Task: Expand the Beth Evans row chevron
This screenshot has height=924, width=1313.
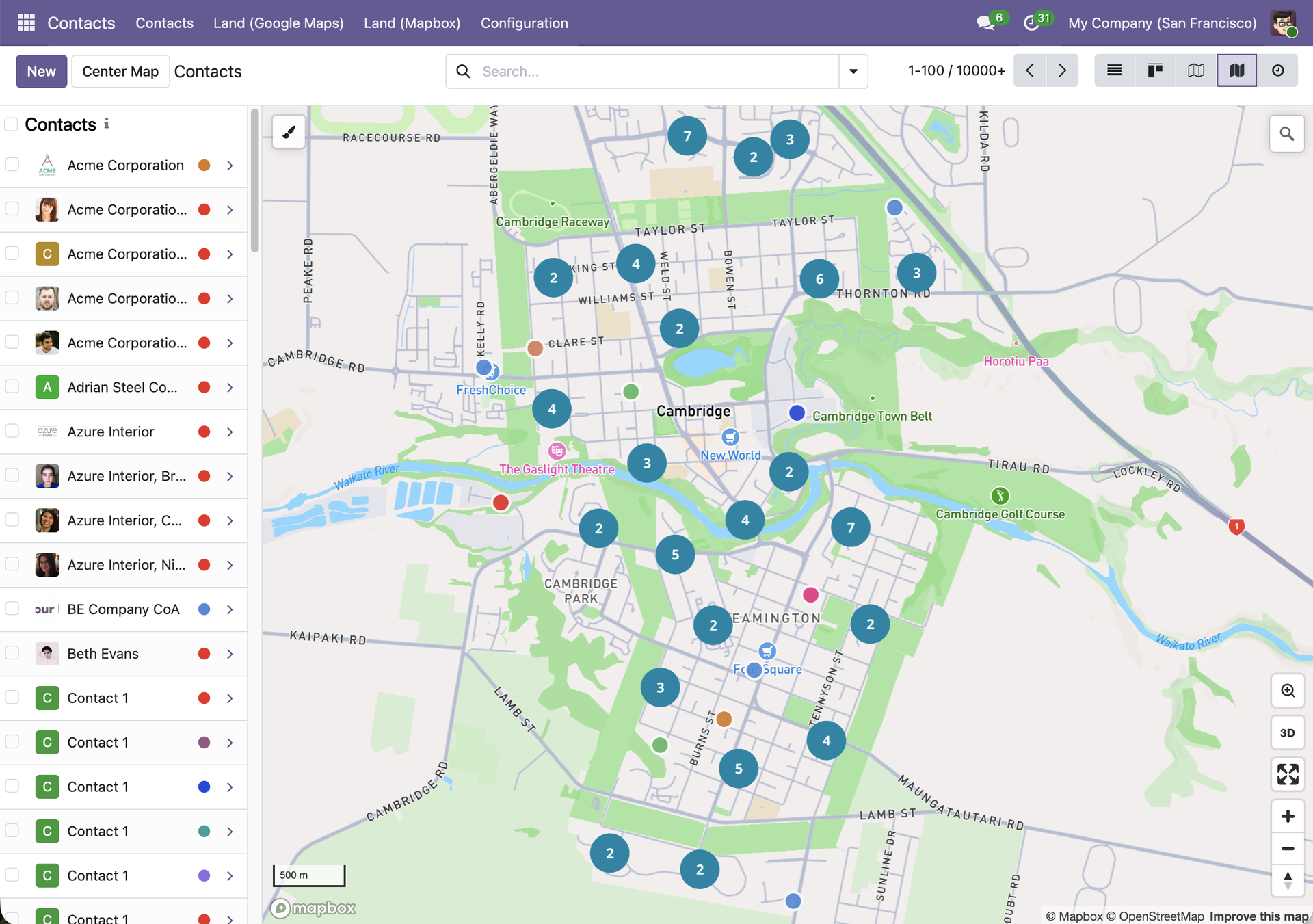Action: (230, 655)
